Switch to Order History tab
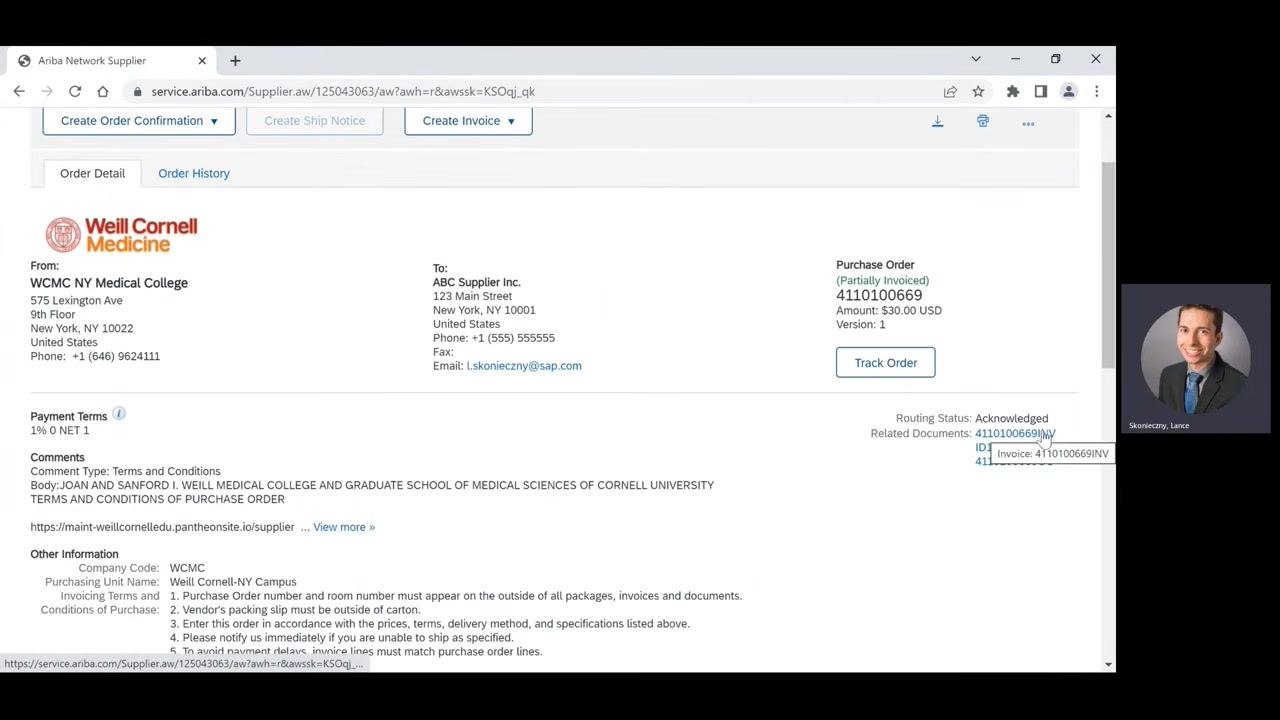The image size is (1280, 720). click(194, 173)
